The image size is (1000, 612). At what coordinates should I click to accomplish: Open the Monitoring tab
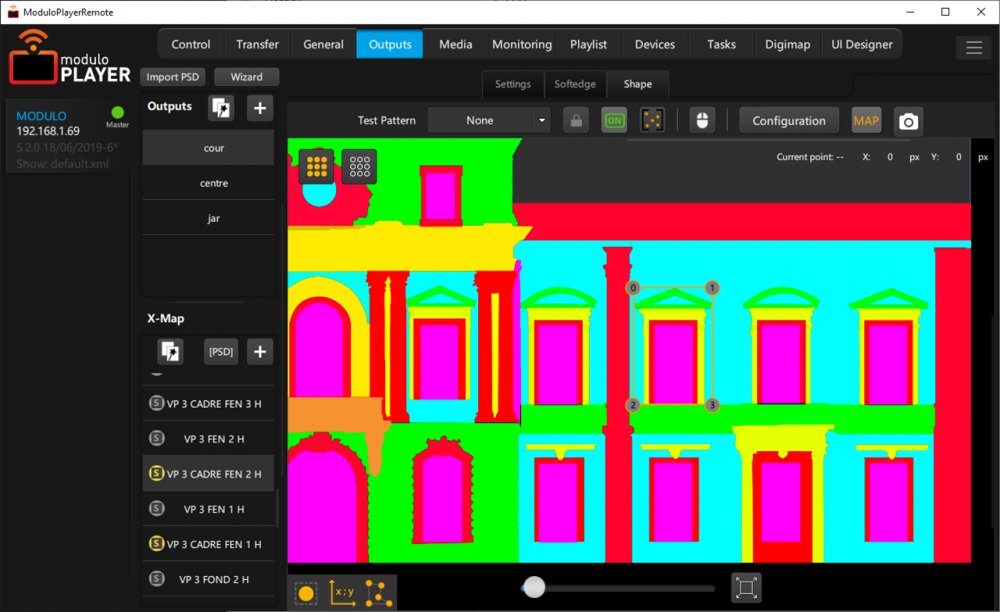pyautogui.click(x=521, y=44)
